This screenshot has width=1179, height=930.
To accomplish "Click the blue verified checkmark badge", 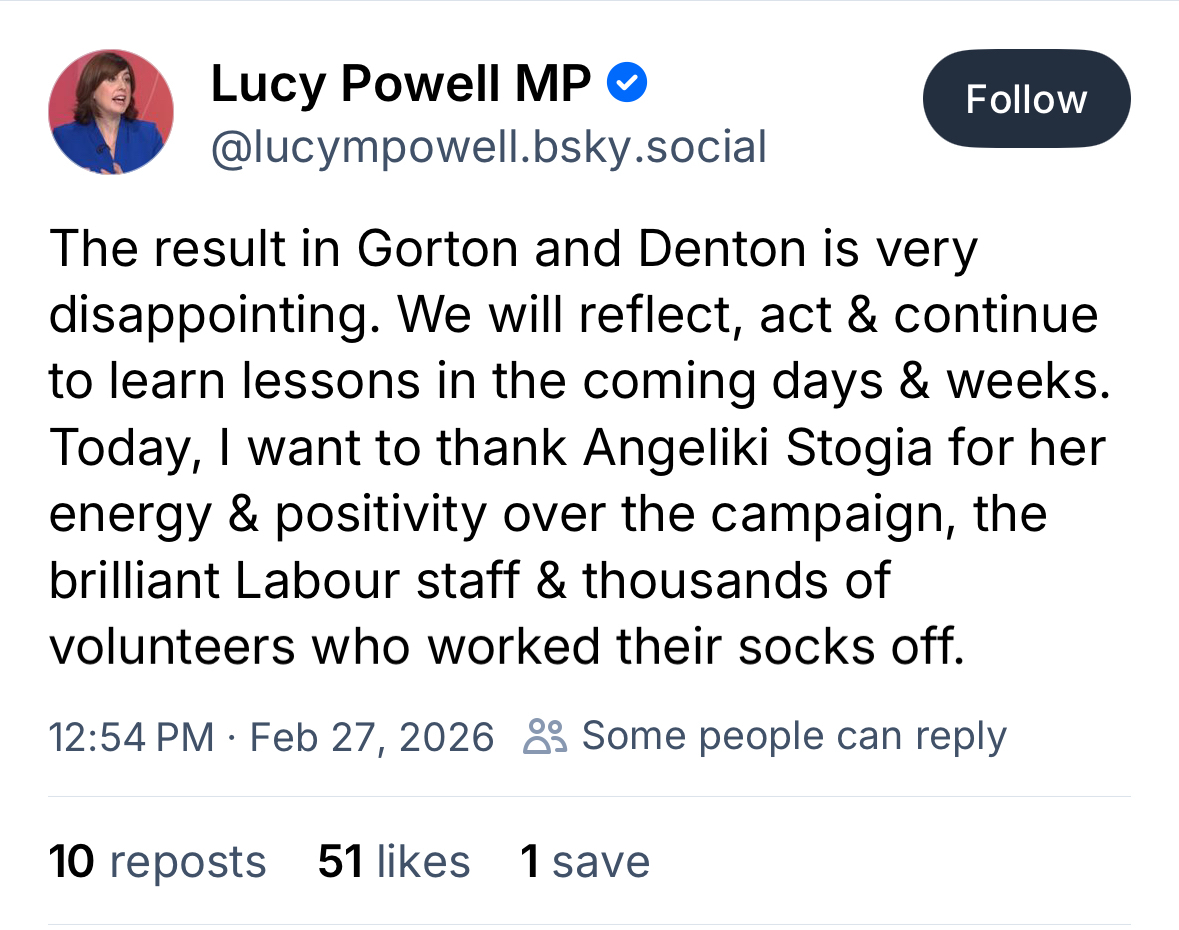I will (628, 85).
